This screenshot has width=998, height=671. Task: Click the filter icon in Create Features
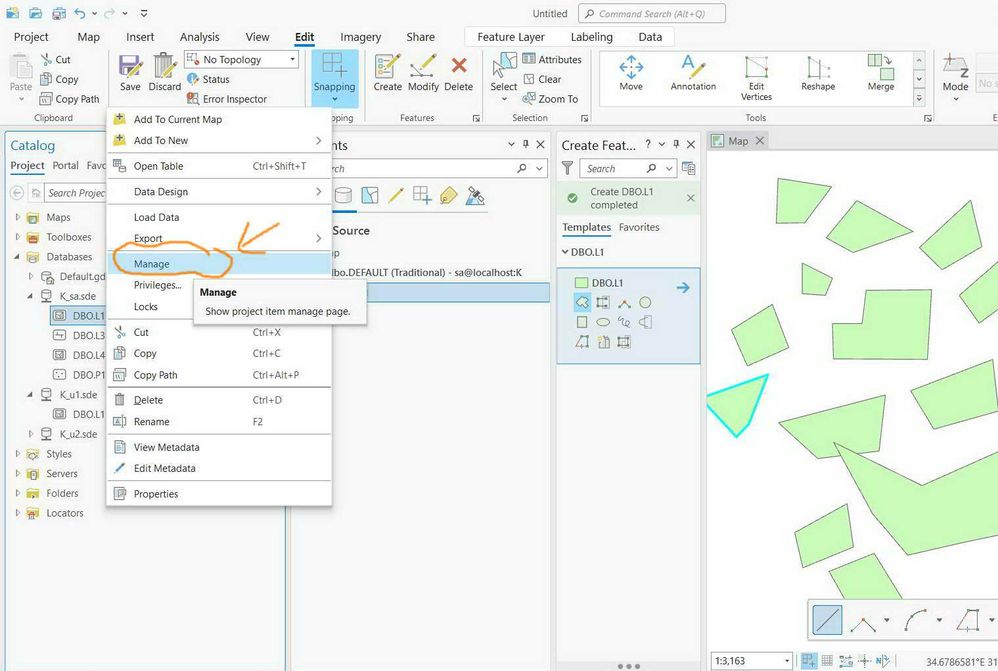(x=567, y=168)
